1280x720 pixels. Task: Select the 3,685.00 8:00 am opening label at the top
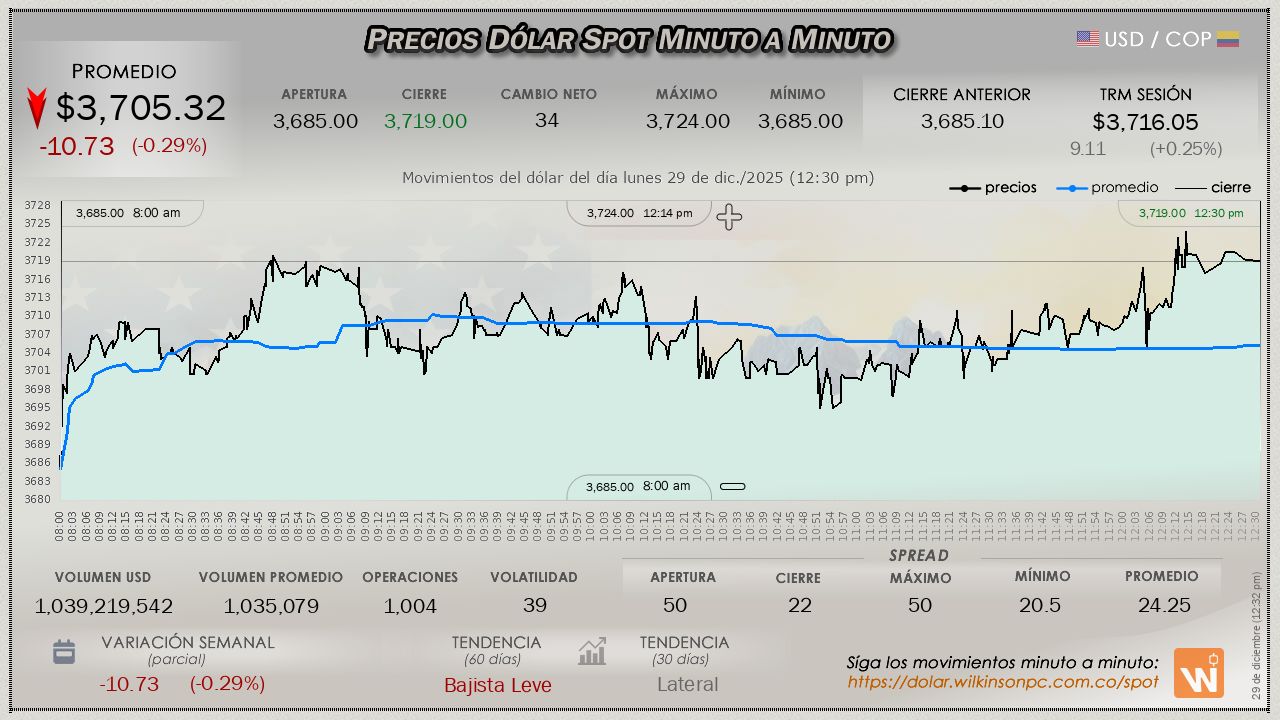[x=128, y=213]
